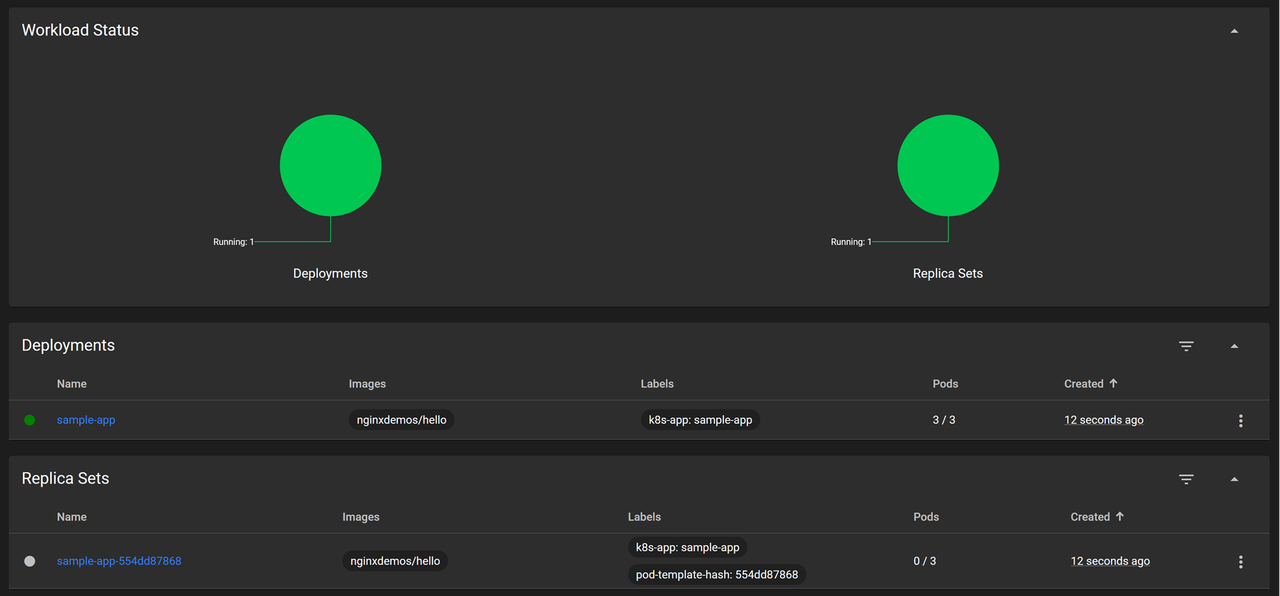This screenshot has width=1280, height=596.
Task: Click the pod-template-hash label chip
Action: 717,575
